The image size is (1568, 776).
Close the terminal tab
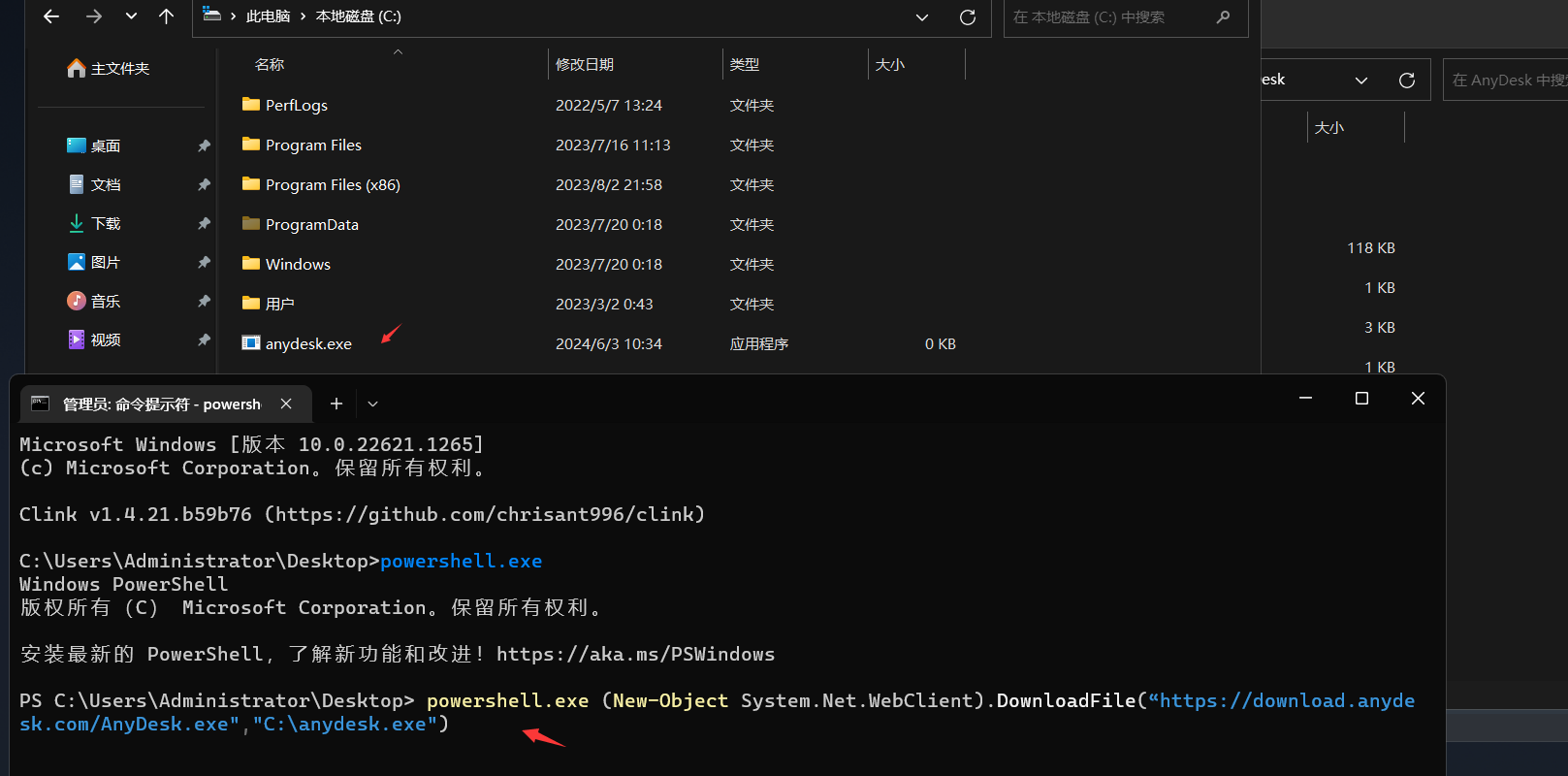point(286,404)
